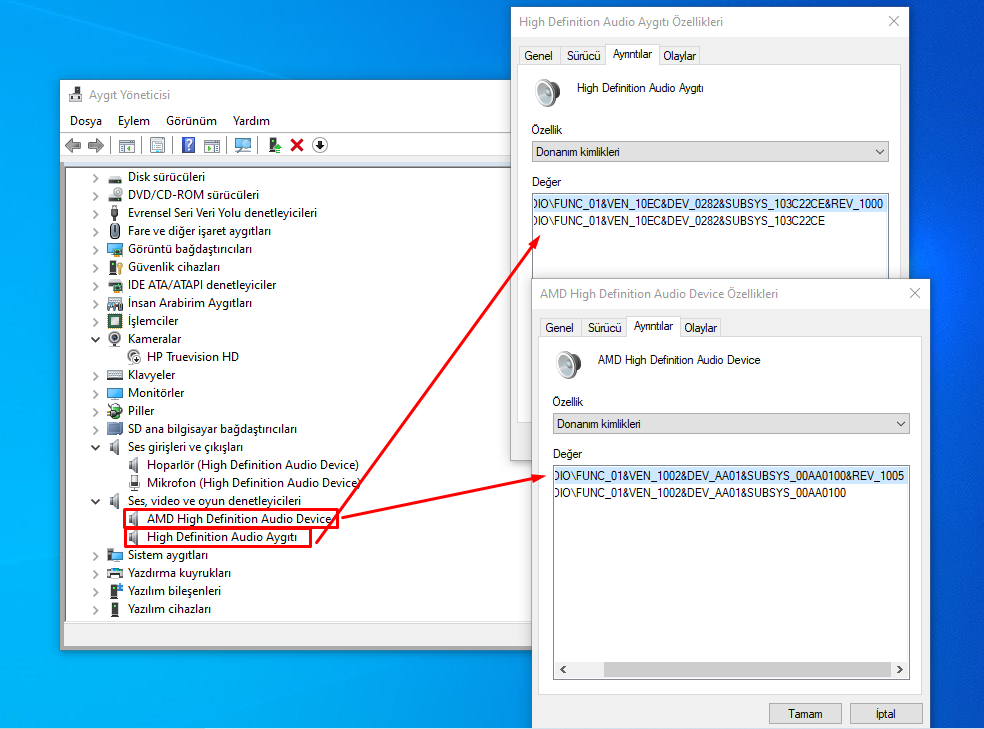Click the horizontal scrollbar thumb in Değer list
This screenshot has height=729, width=984.
747,669
